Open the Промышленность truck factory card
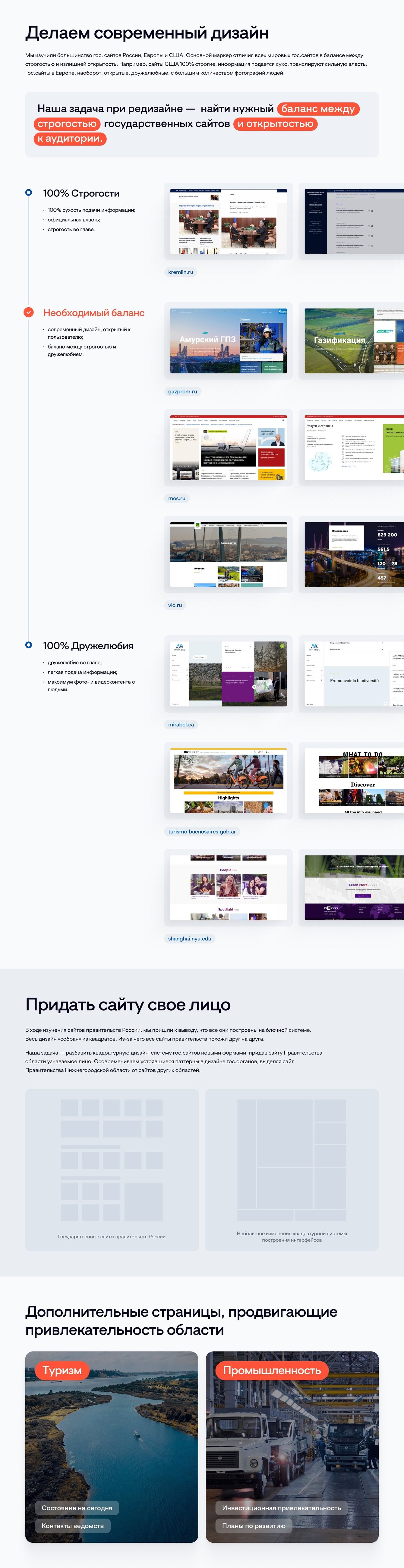This screenshot has height=1568, width=404. (x=292, y=1447)
